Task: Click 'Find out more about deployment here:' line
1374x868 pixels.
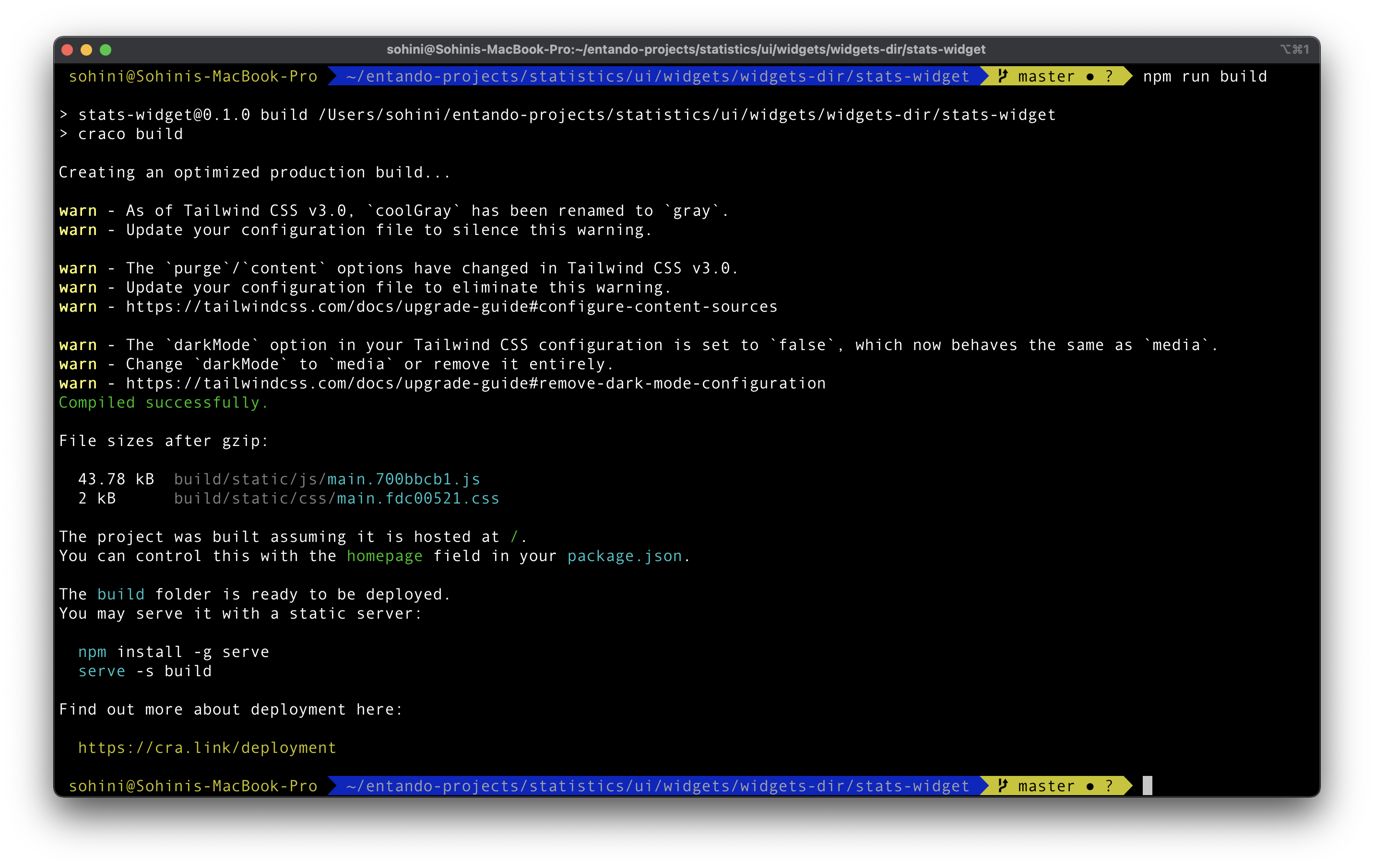Action: coord(231,709)
